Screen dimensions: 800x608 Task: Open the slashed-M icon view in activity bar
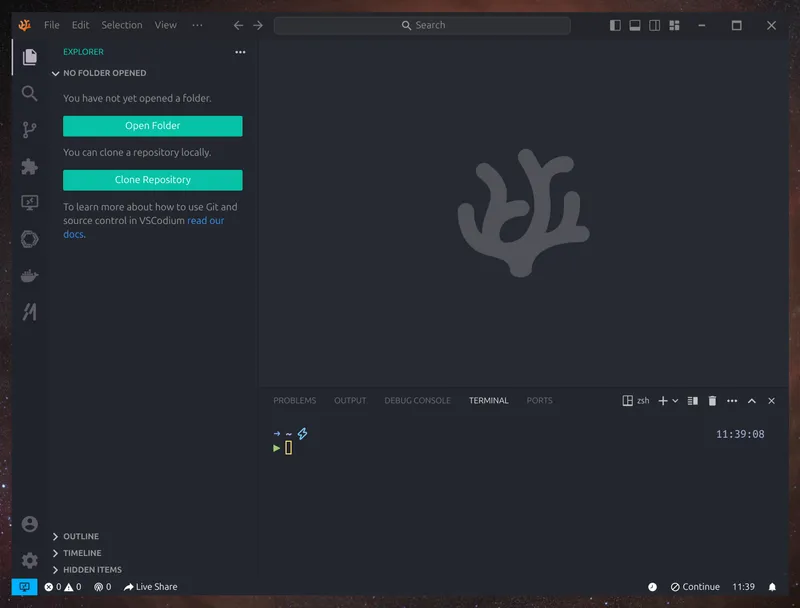pos(30,312)
